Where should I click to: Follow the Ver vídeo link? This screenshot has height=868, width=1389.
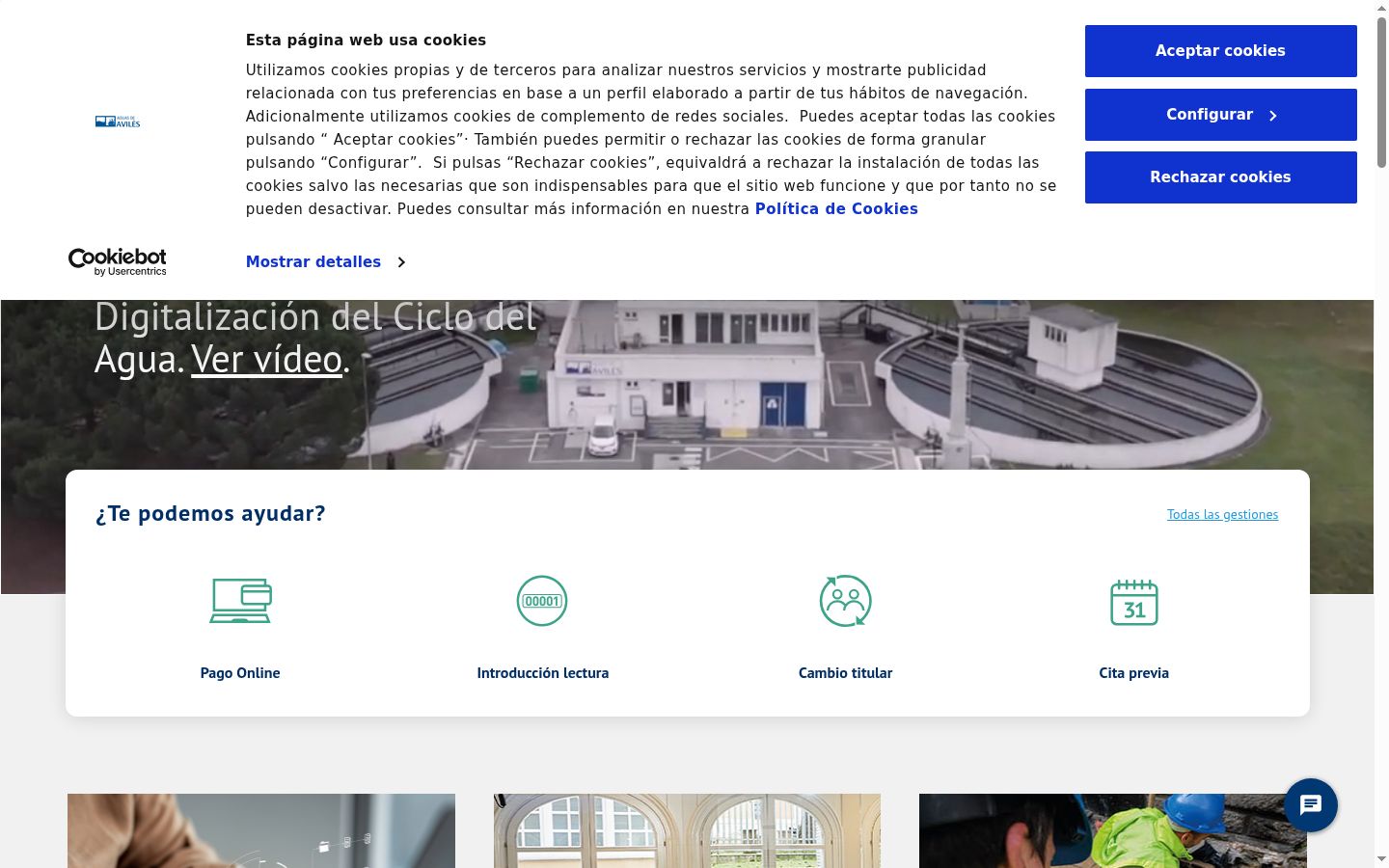click(x=267, y=360)
